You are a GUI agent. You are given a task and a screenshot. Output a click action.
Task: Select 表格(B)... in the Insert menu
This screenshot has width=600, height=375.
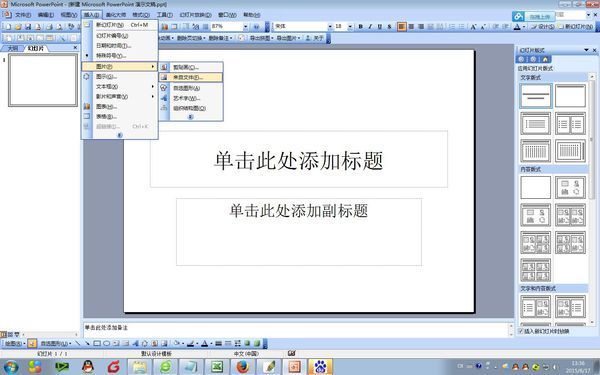[x=120, y=116]
